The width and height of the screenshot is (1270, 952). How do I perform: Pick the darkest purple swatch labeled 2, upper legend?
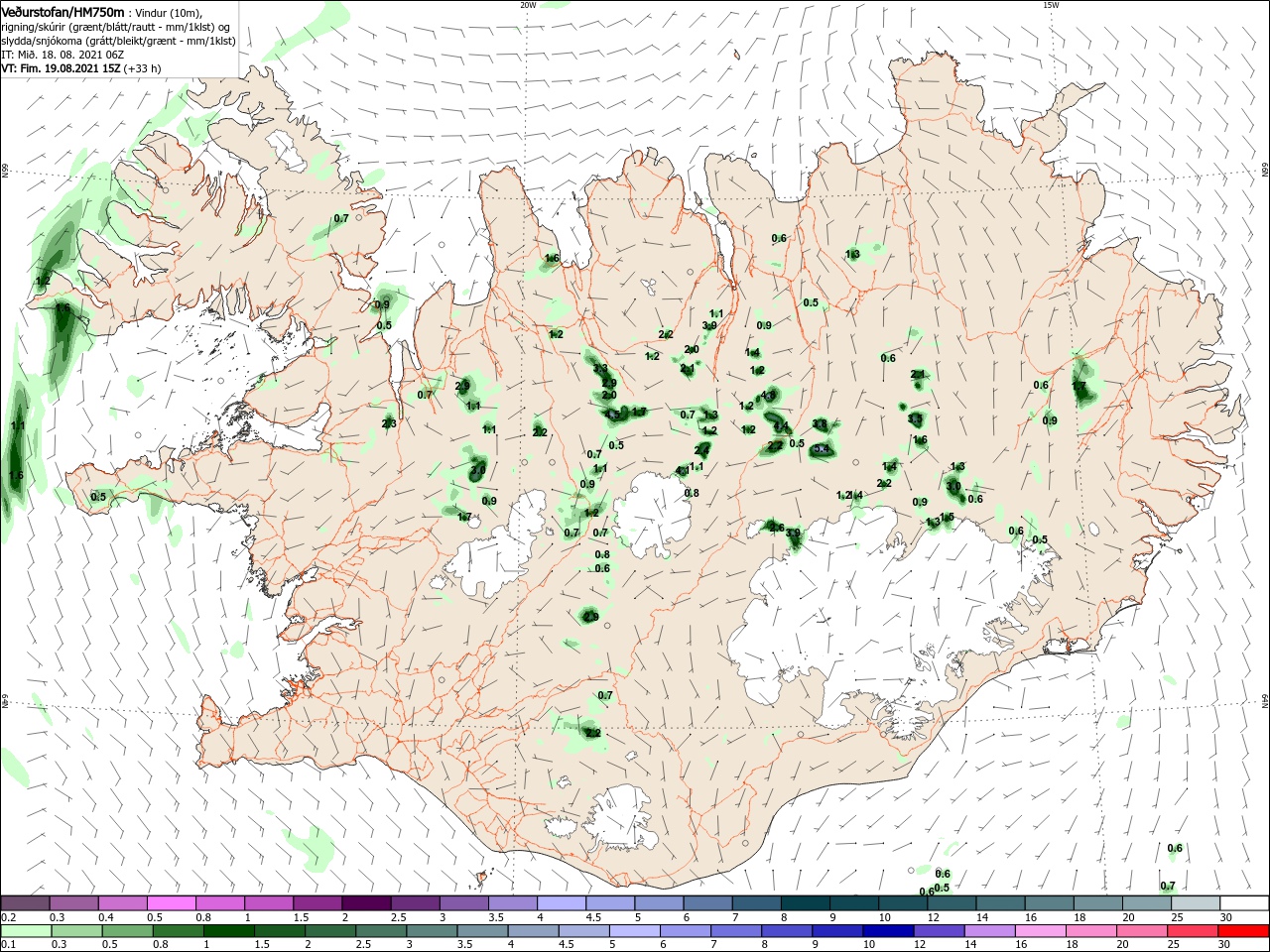tap(366, 903)
